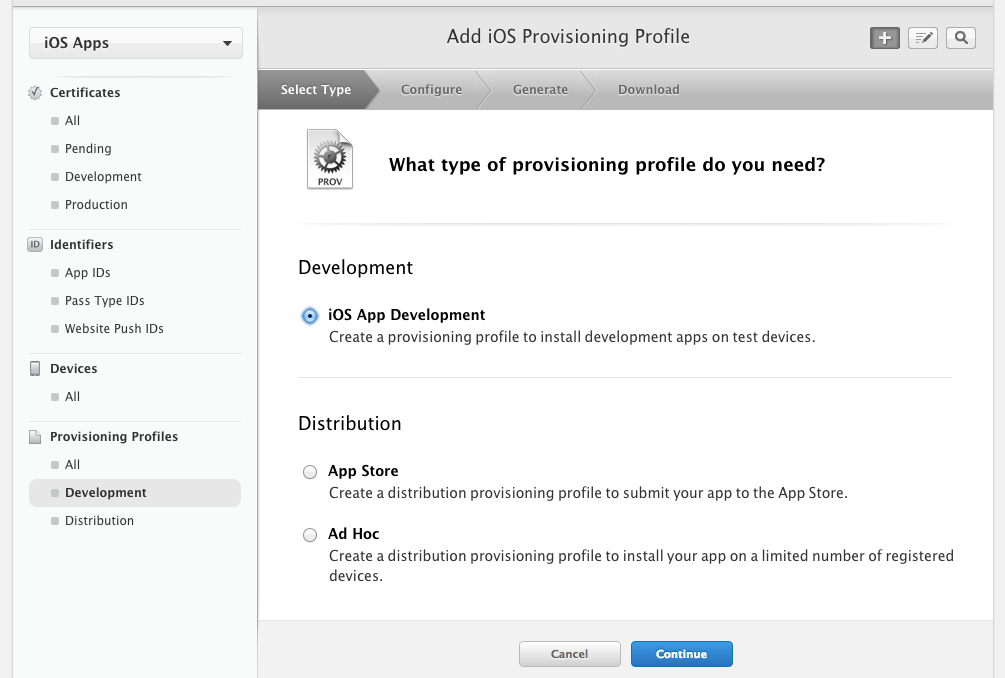
Task: Click the Provisioning Profiles document icon
Action: (x=35, y=437)
